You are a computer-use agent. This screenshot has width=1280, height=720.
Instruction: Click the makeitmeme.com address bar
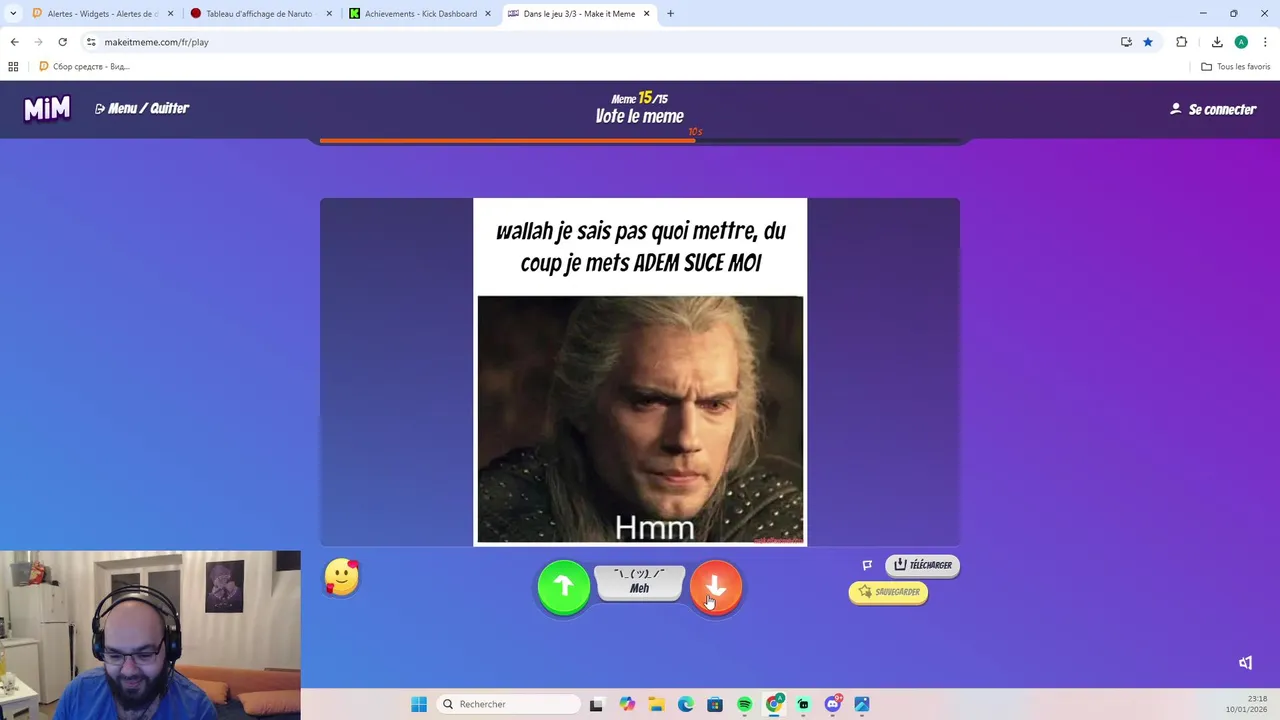(600, 42)
